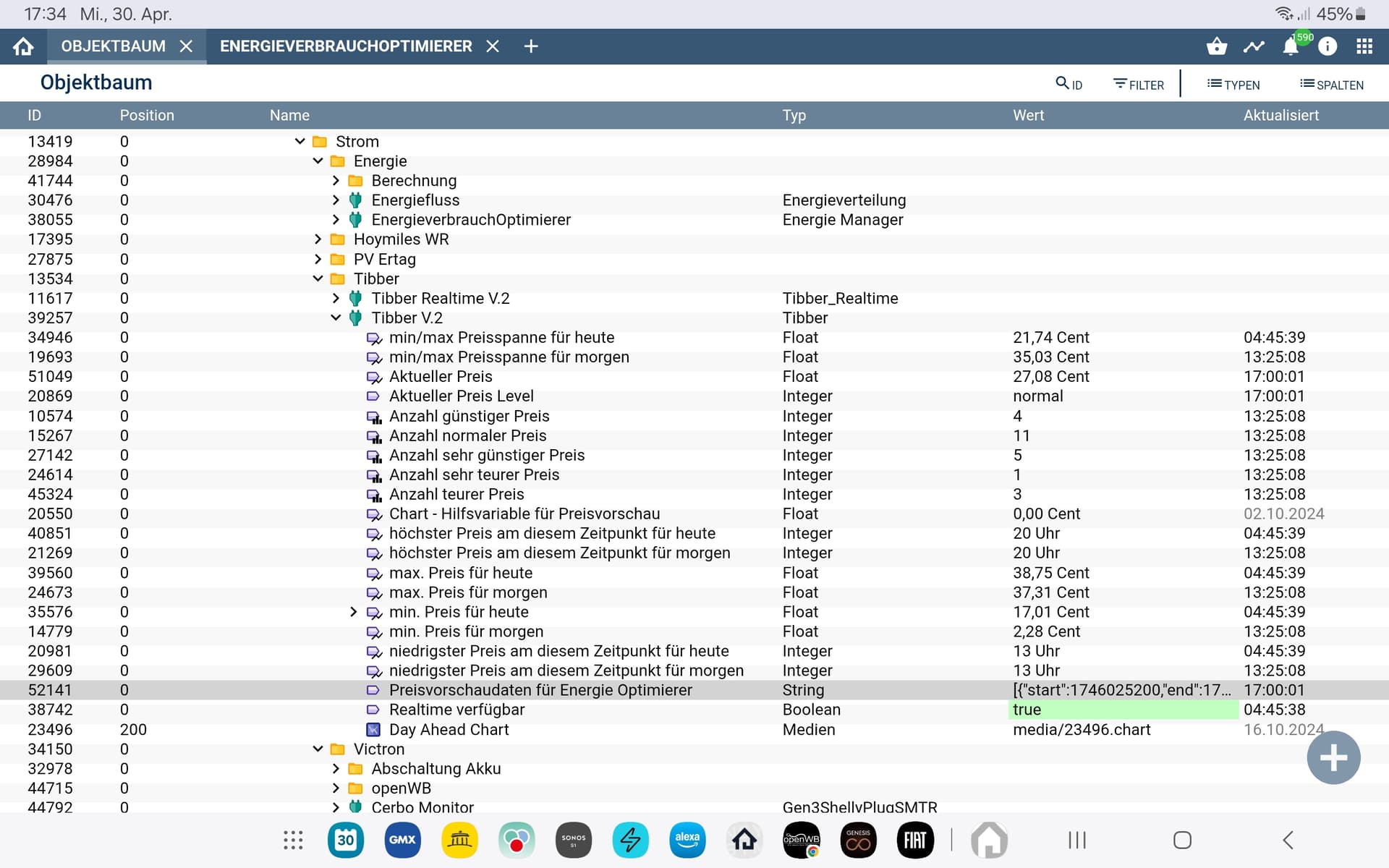The image size is (1389, 868).
Task: Open the home icon in top bar
Action: 23,46
